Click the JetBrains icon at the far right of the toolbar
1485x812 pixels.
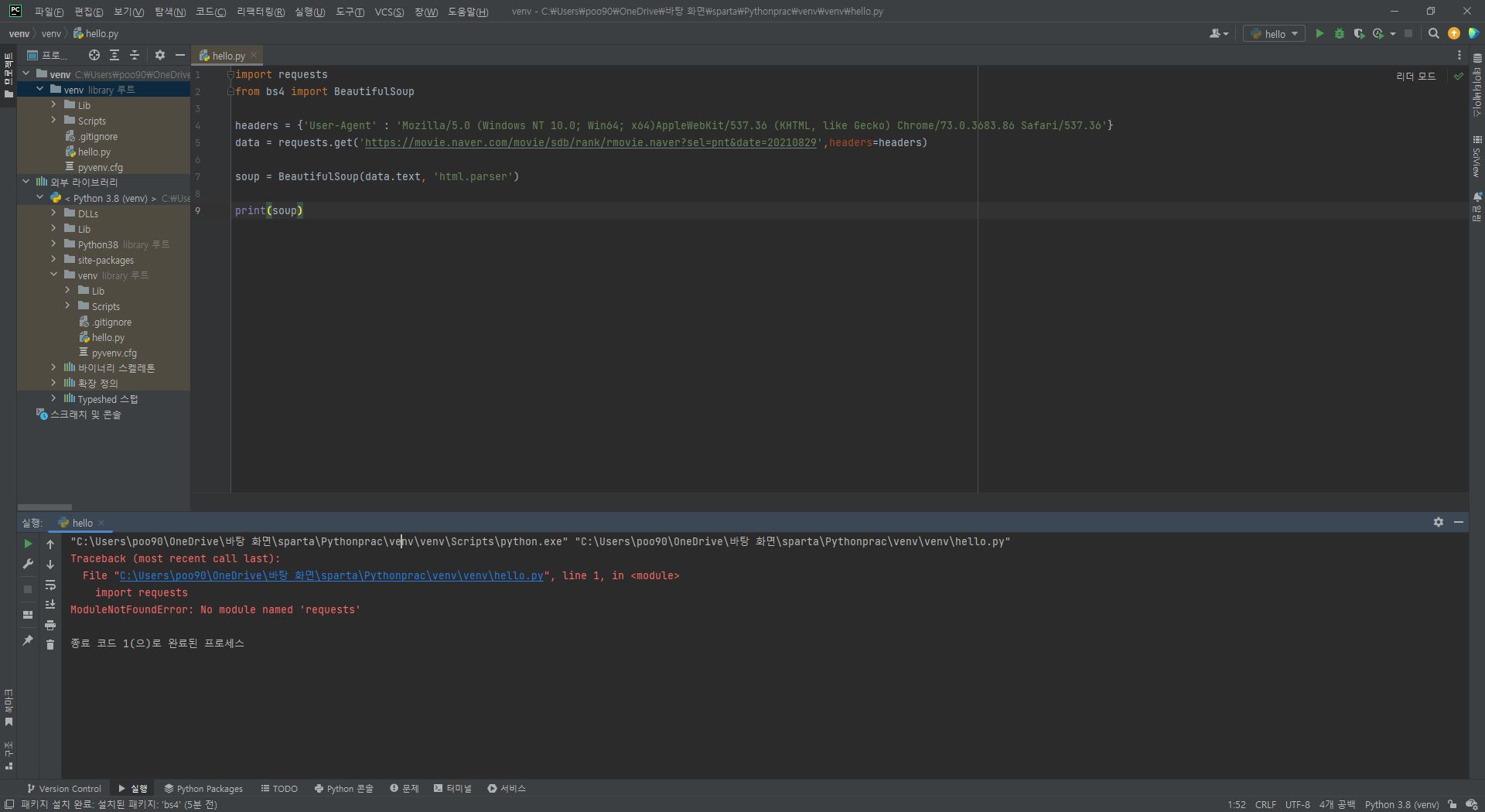point(1474,33)
